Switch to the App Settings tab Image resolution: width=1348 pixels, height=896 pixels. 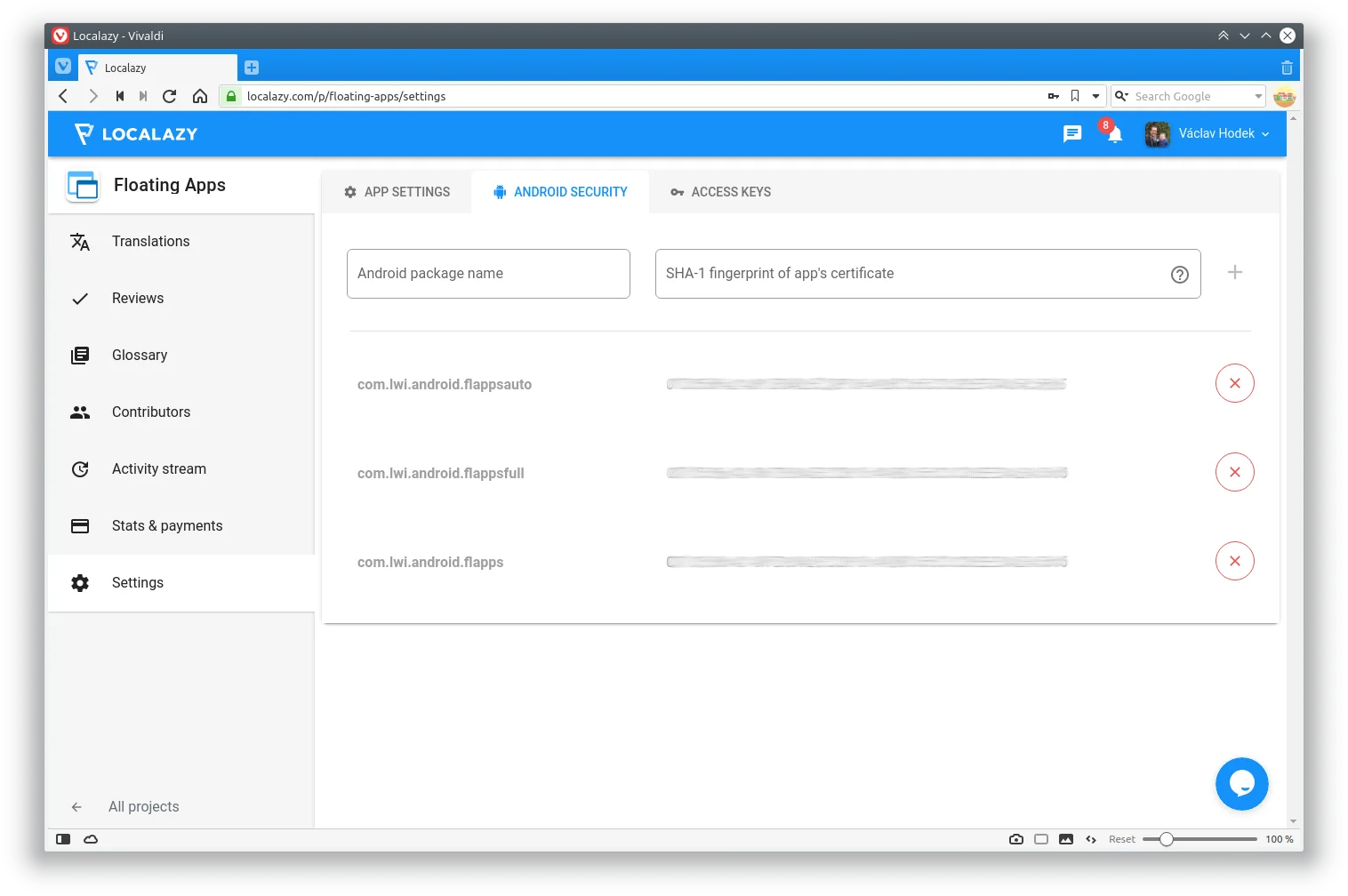pos(397,192)
